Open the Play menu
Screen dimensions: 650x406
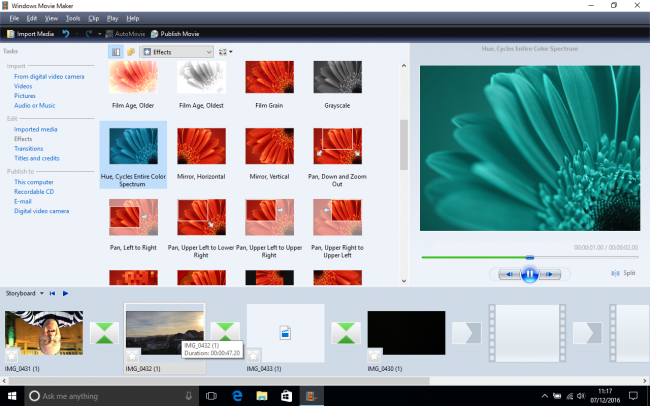coord(112,18)
